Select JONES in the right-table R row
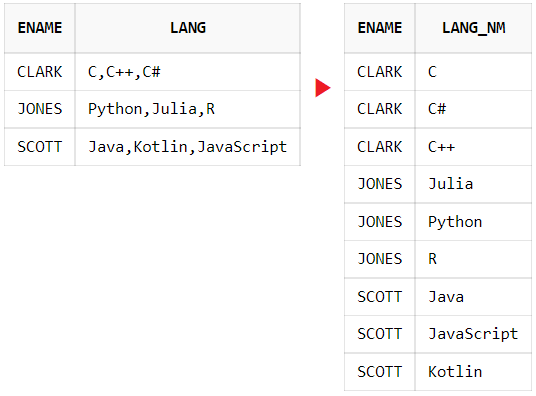This screenshot has width=536, height=396. (379, 259)
